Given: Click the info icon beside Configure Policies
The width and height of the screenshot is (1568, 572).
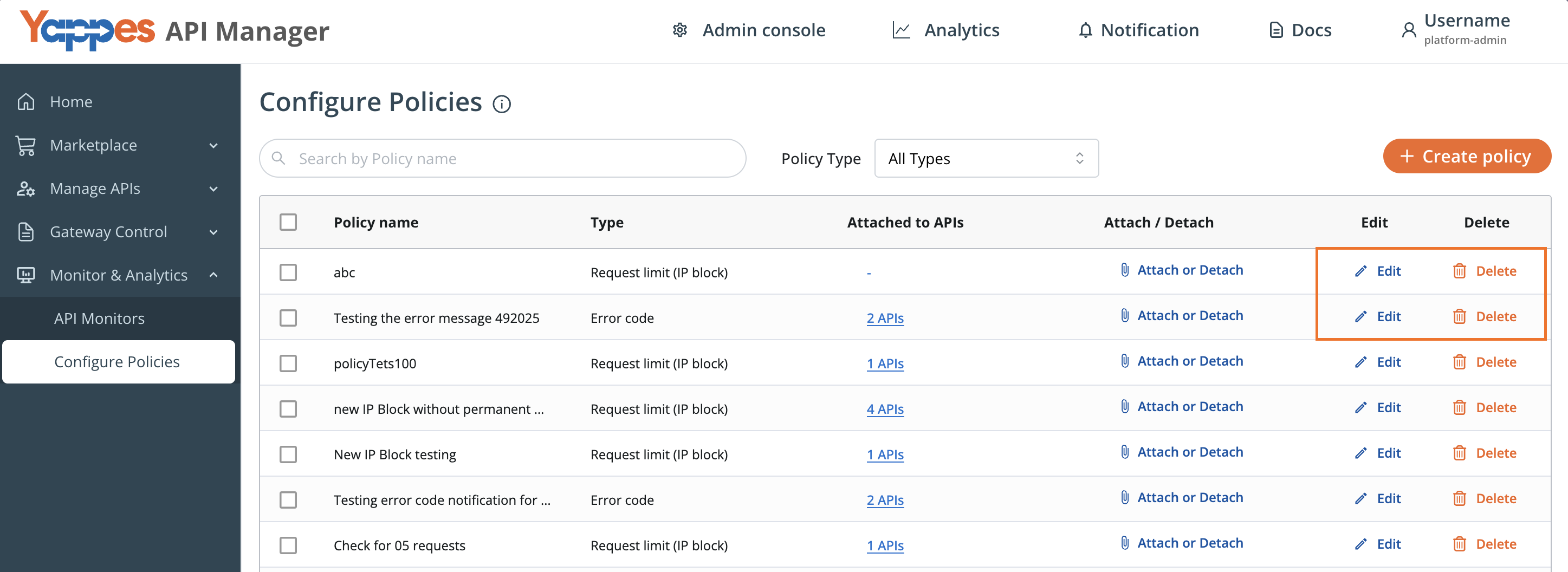Looking at the screenshot, I should click(502, 104).
